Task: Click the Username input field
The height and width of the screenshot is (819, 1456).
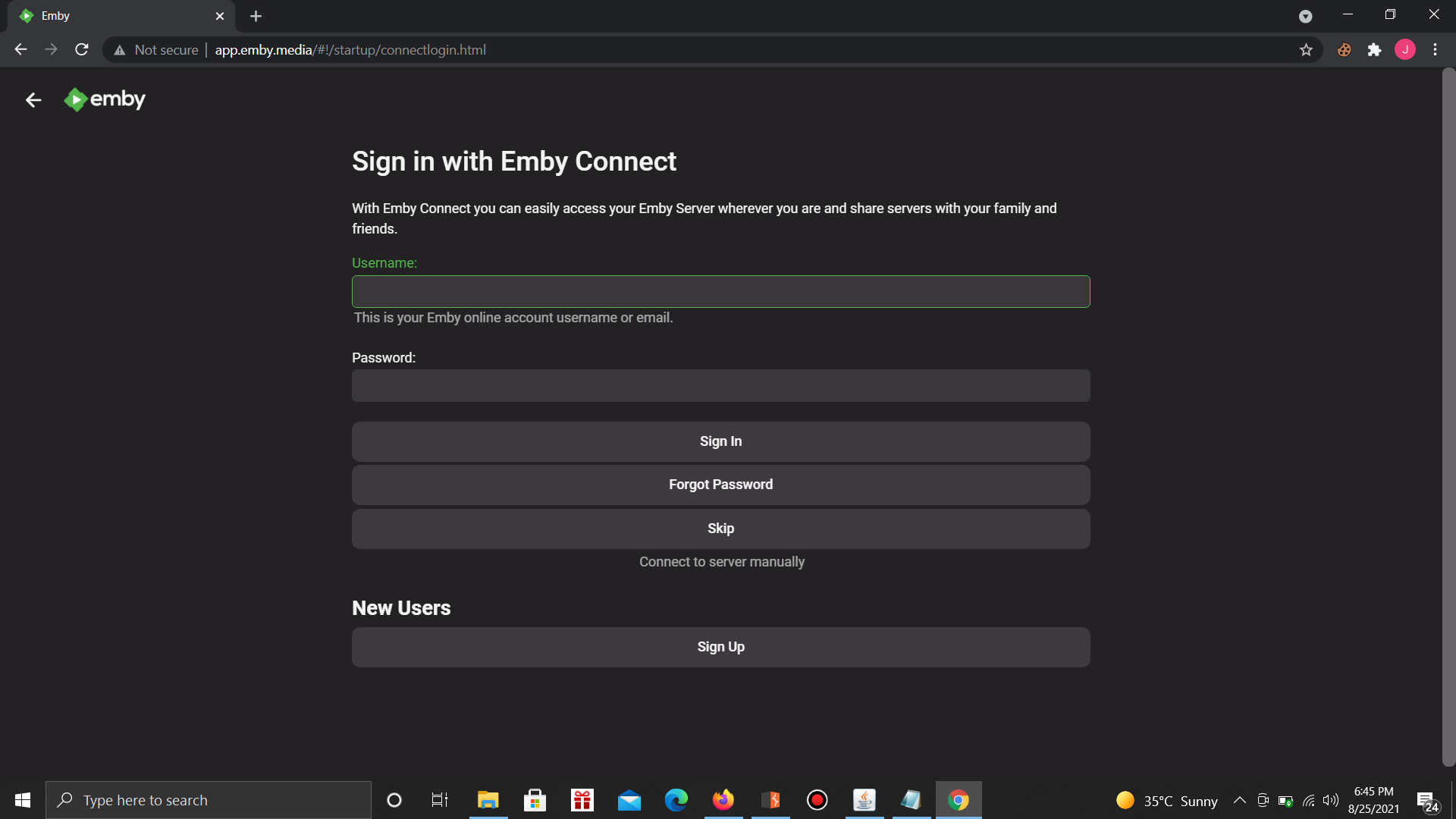Action: (x=720, y=292)
